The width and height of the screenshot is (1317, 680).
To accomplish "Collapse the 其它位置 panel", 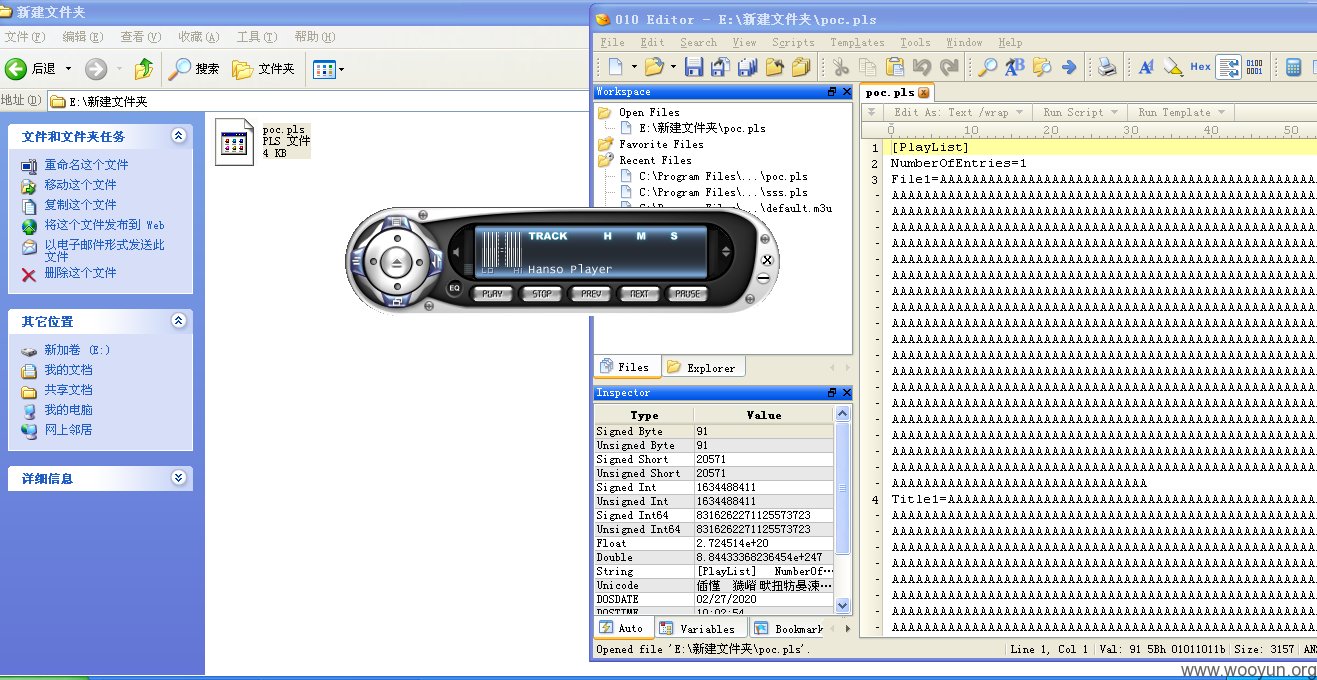I will (x=178, y=321).
